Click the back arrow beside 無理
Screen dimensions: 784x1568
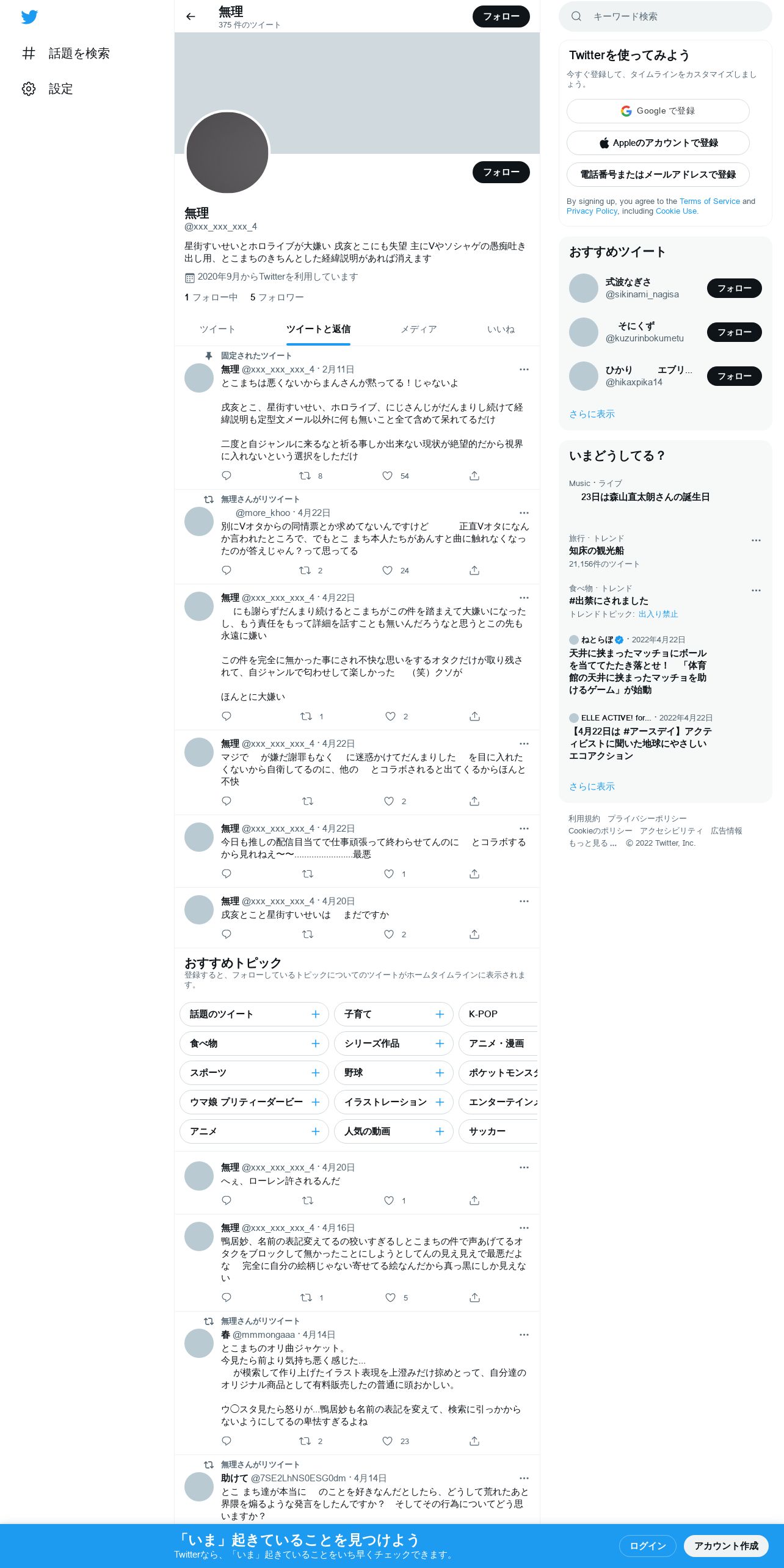point(191,16)
